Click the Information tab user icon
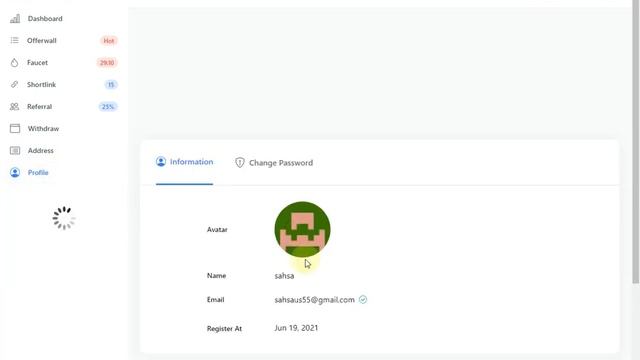The image size is (640, 360). click(x=161, y=162)
